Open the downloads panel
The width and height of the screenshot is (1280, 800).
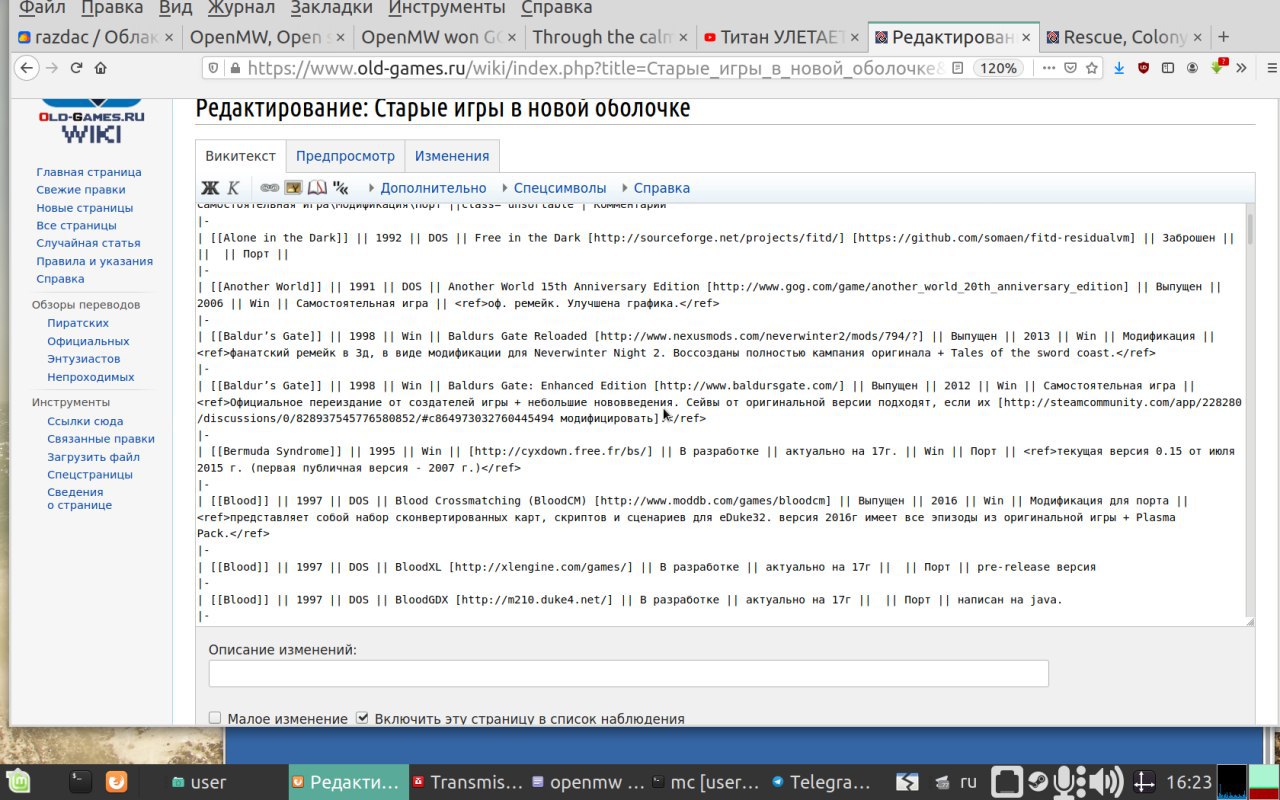[1119, 69]
